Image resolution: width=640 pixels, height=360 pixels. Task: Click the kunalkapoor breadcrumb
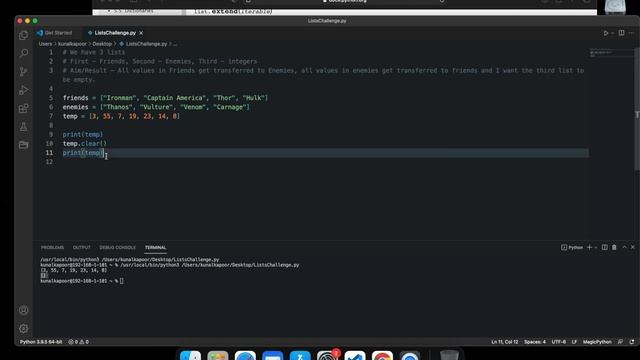pyautogui.click(x=72, y=44)
